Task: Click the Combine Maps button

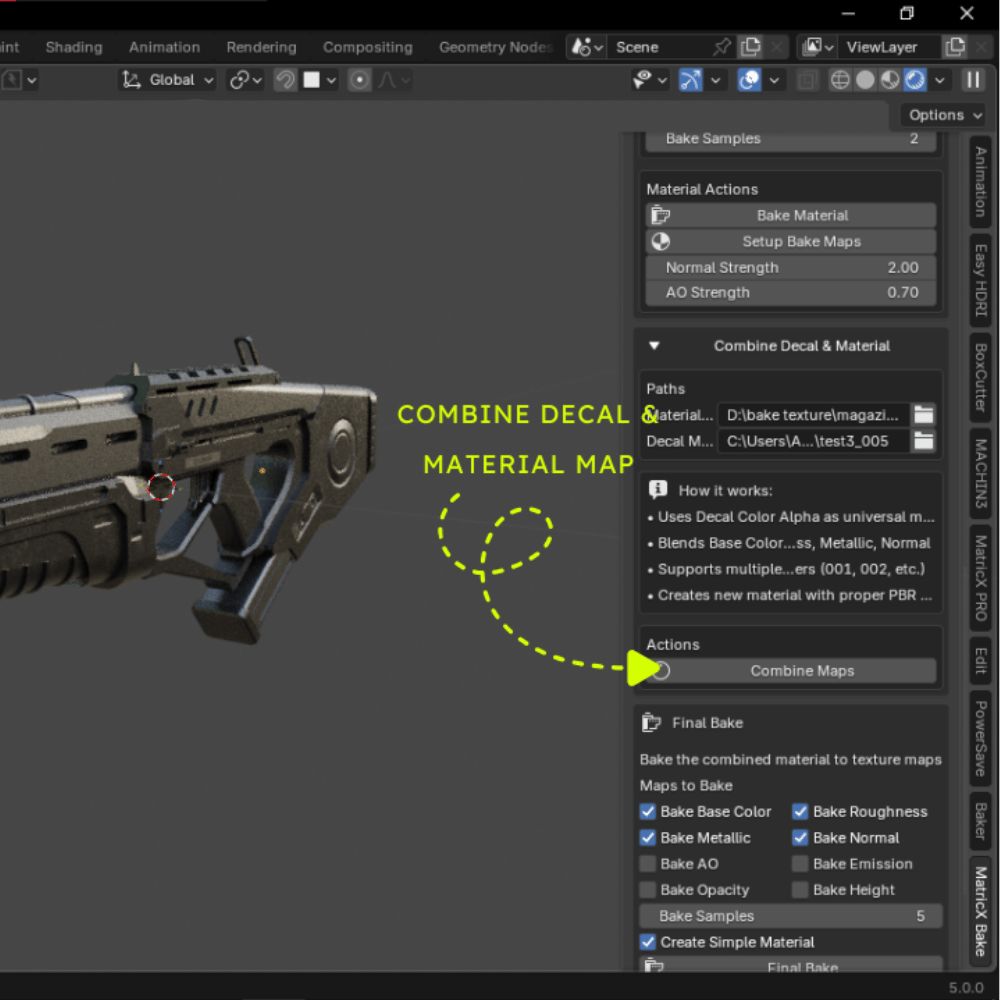Action: tap(802, 671)
